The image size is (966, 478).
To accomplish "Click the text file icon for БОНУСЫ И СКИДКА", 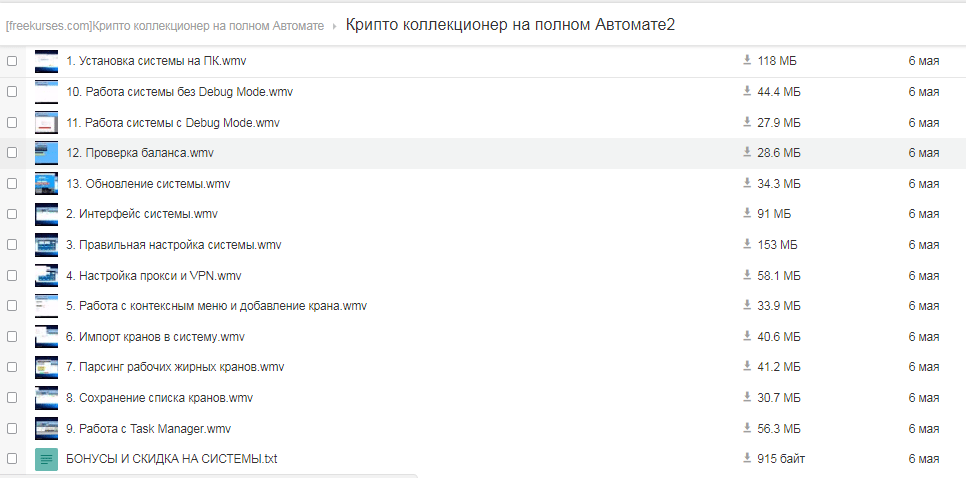I will point(46,459).
